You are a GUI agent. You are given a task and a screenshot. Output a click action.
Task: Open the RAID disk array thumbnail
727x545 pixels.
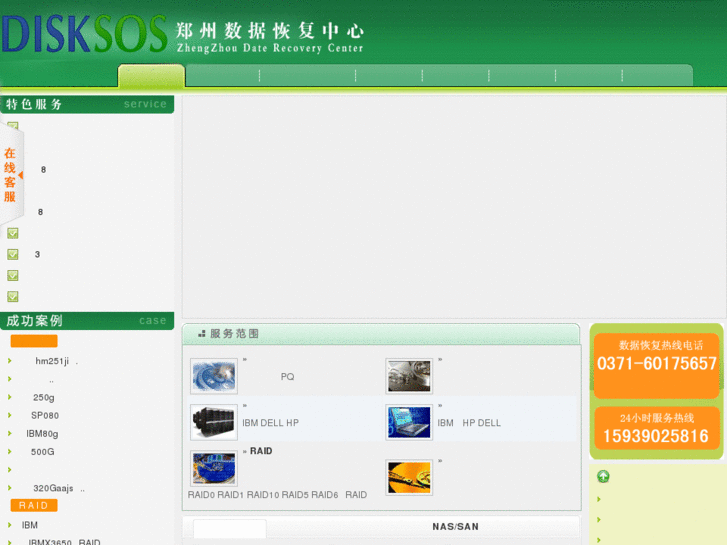point(214,468)
